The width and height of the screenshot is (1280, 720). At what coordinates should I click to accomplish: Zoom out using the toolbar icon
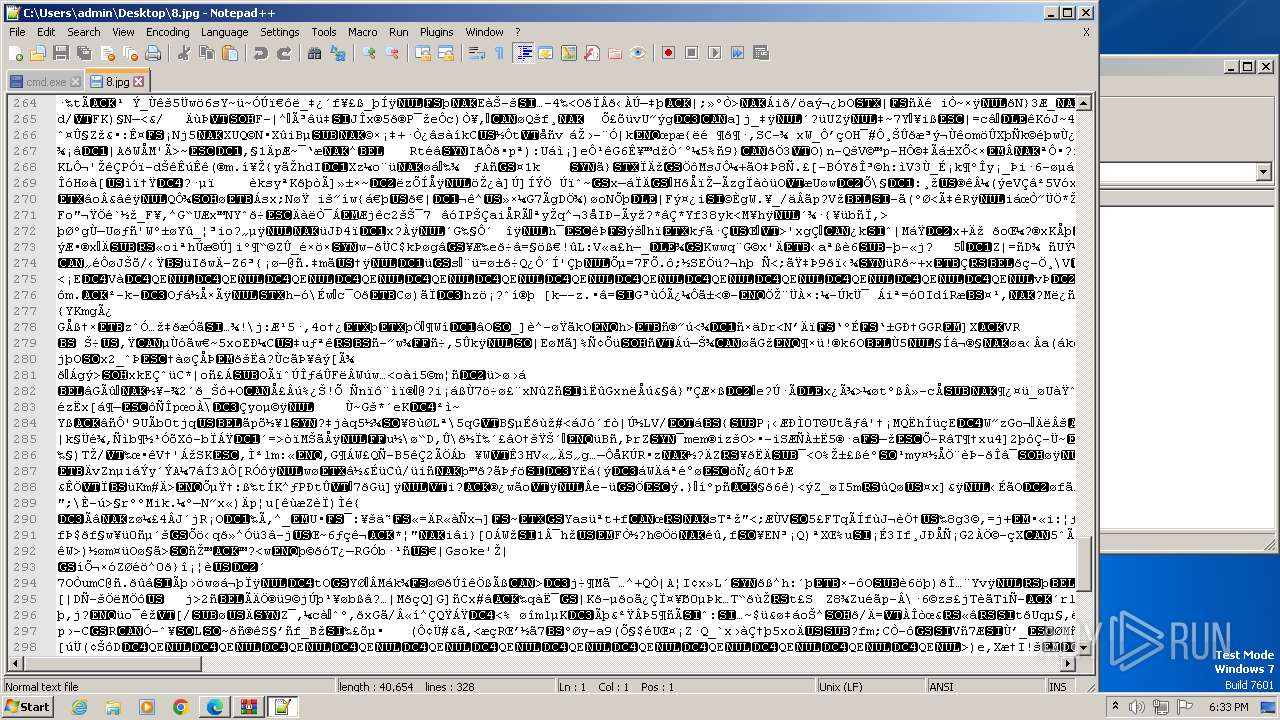392,53
